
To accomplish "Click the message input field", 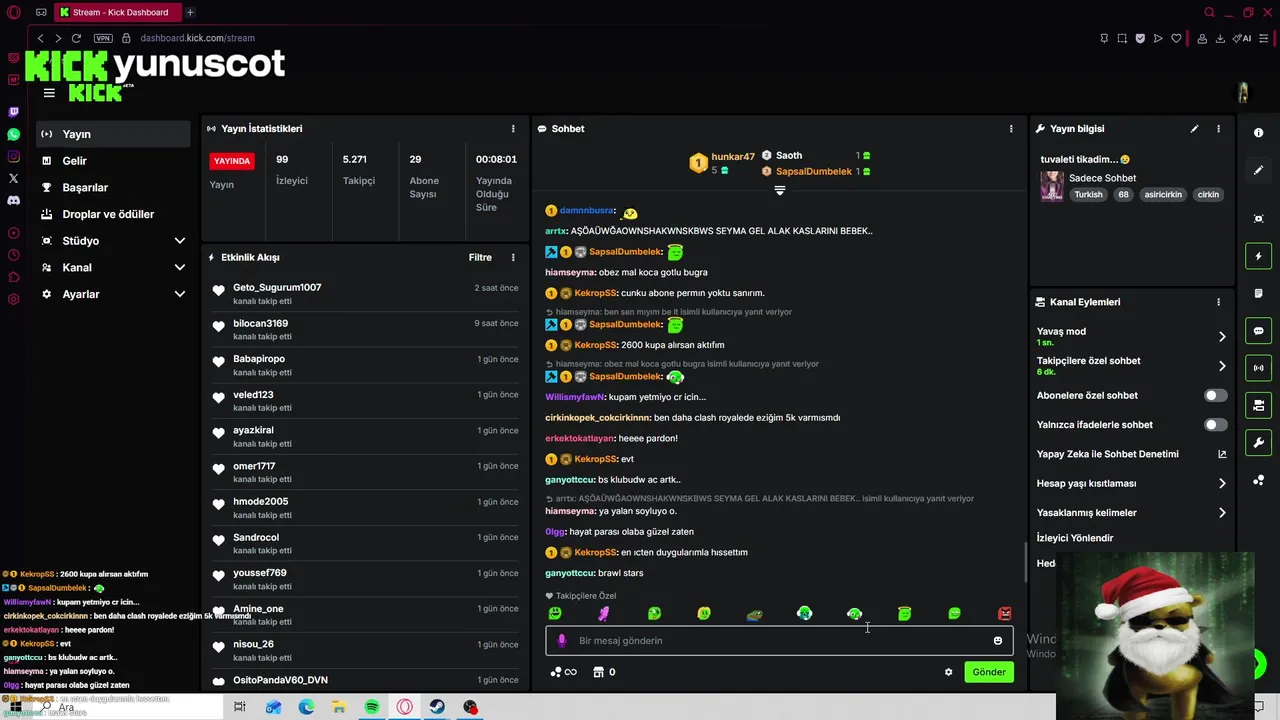I will point(779,641).
